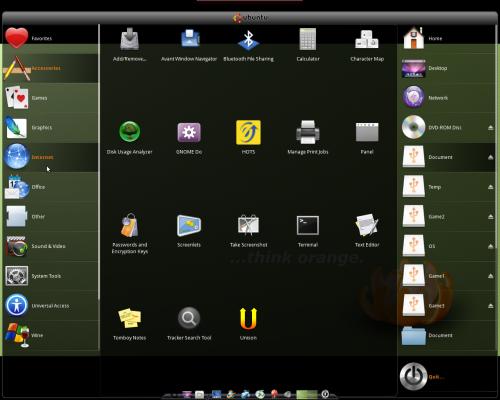Open the HOTS application
Screen dimensions: 500x400
[248, 138]
